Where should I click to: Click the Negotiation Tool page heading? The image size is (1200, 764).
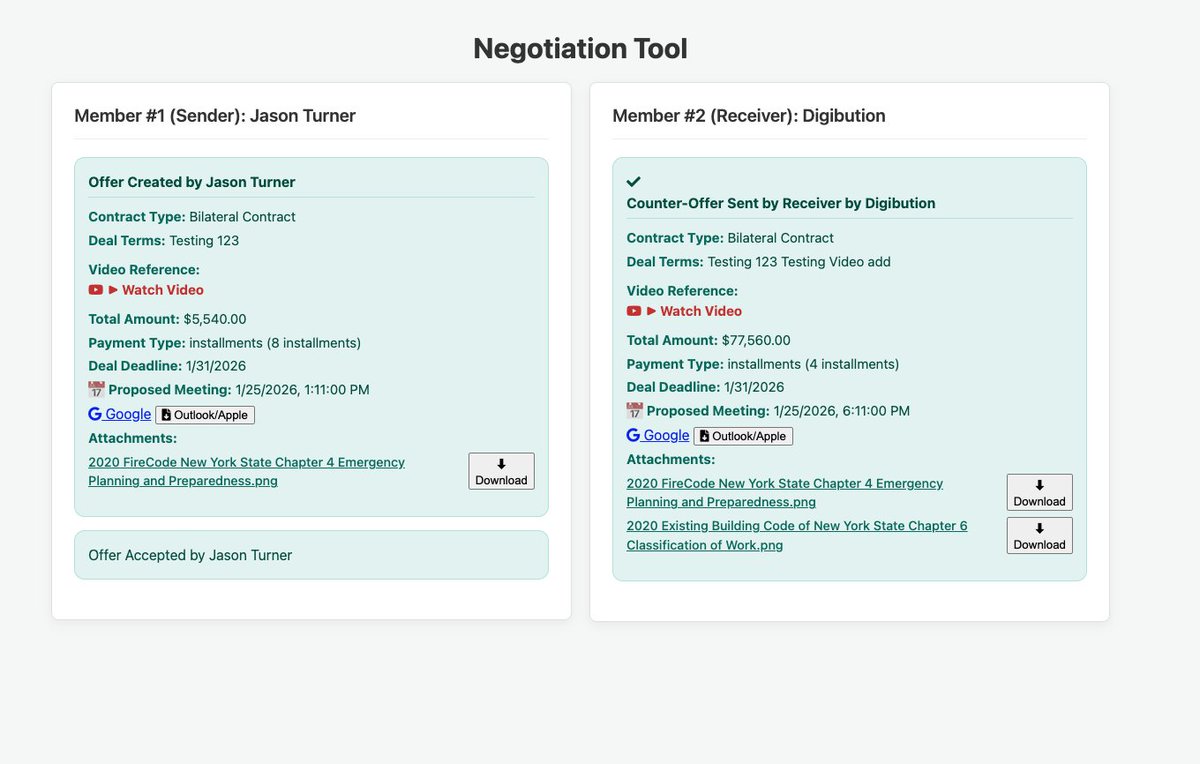tap(580, 48)
